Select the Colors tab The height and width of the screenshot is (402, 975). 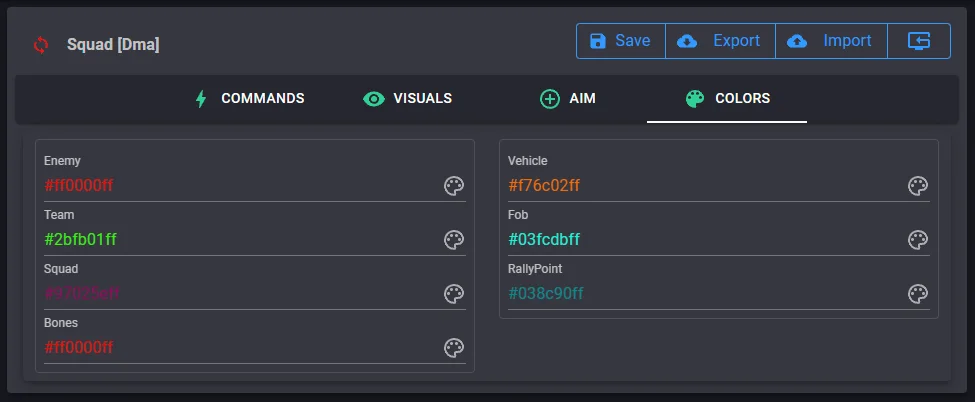click(x=727, y=99)
